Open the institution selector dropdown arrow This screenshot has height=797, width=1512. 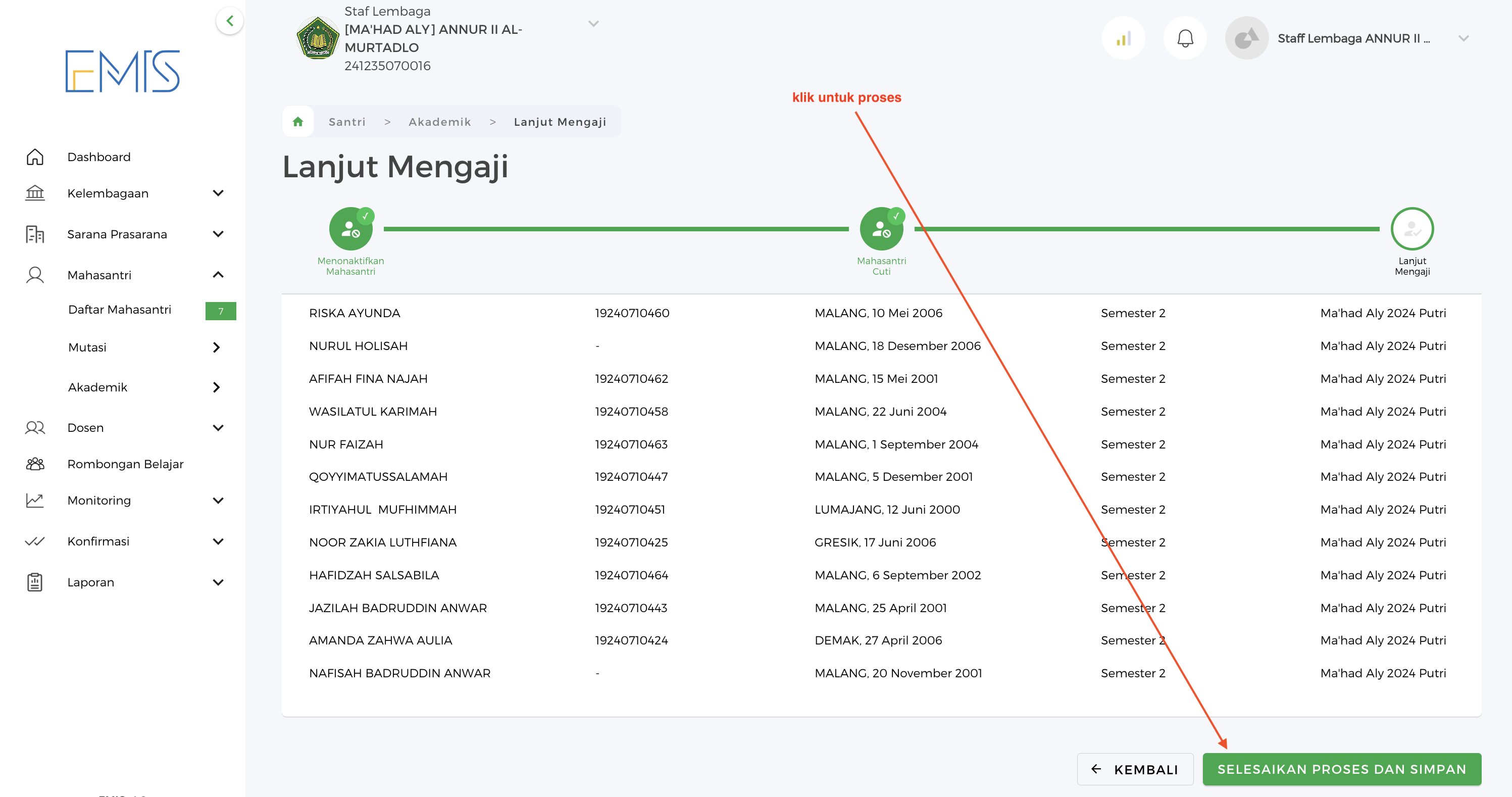[593, 23]
